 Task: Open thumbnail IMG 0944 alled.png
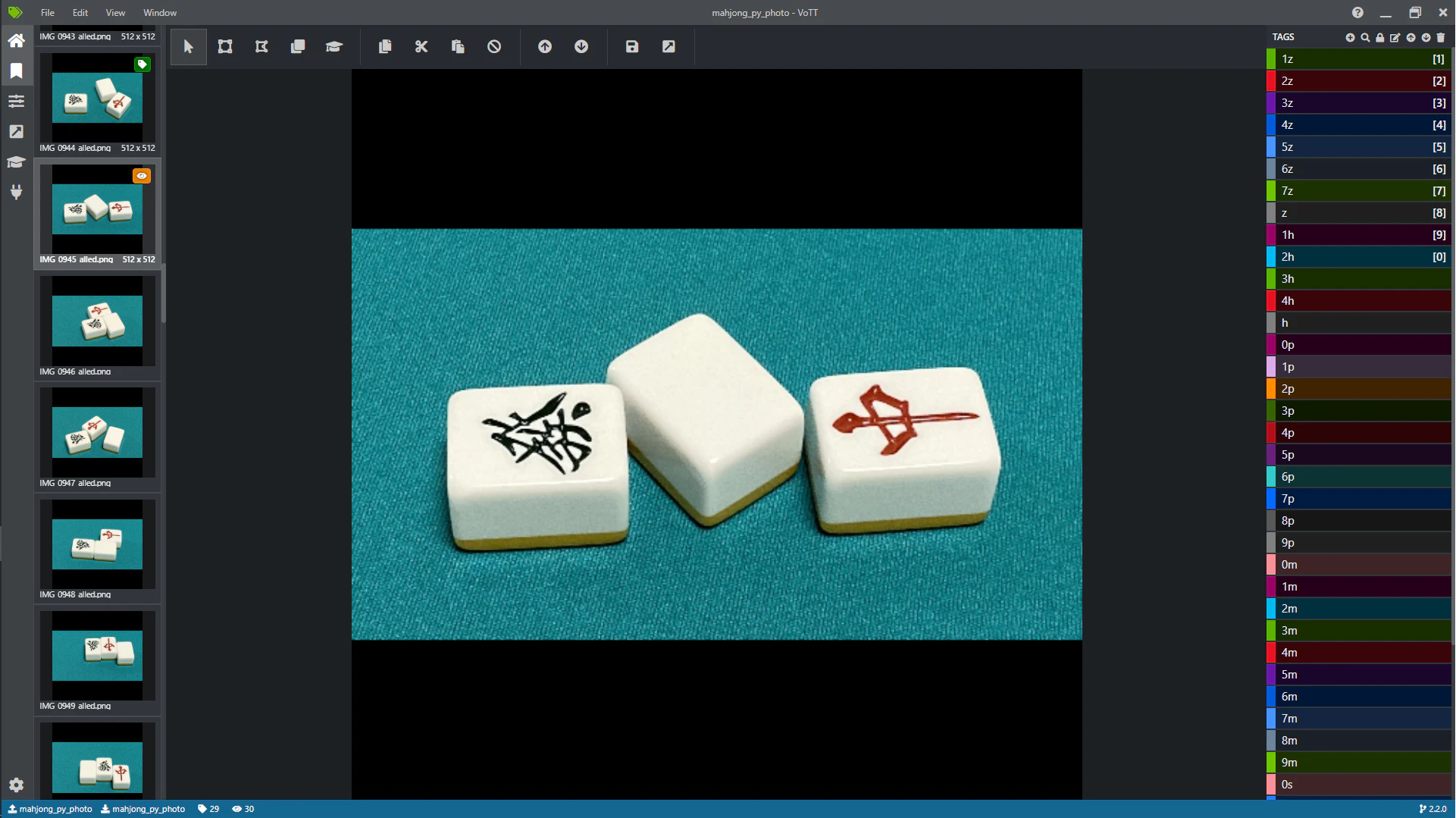tap(97, 103)
